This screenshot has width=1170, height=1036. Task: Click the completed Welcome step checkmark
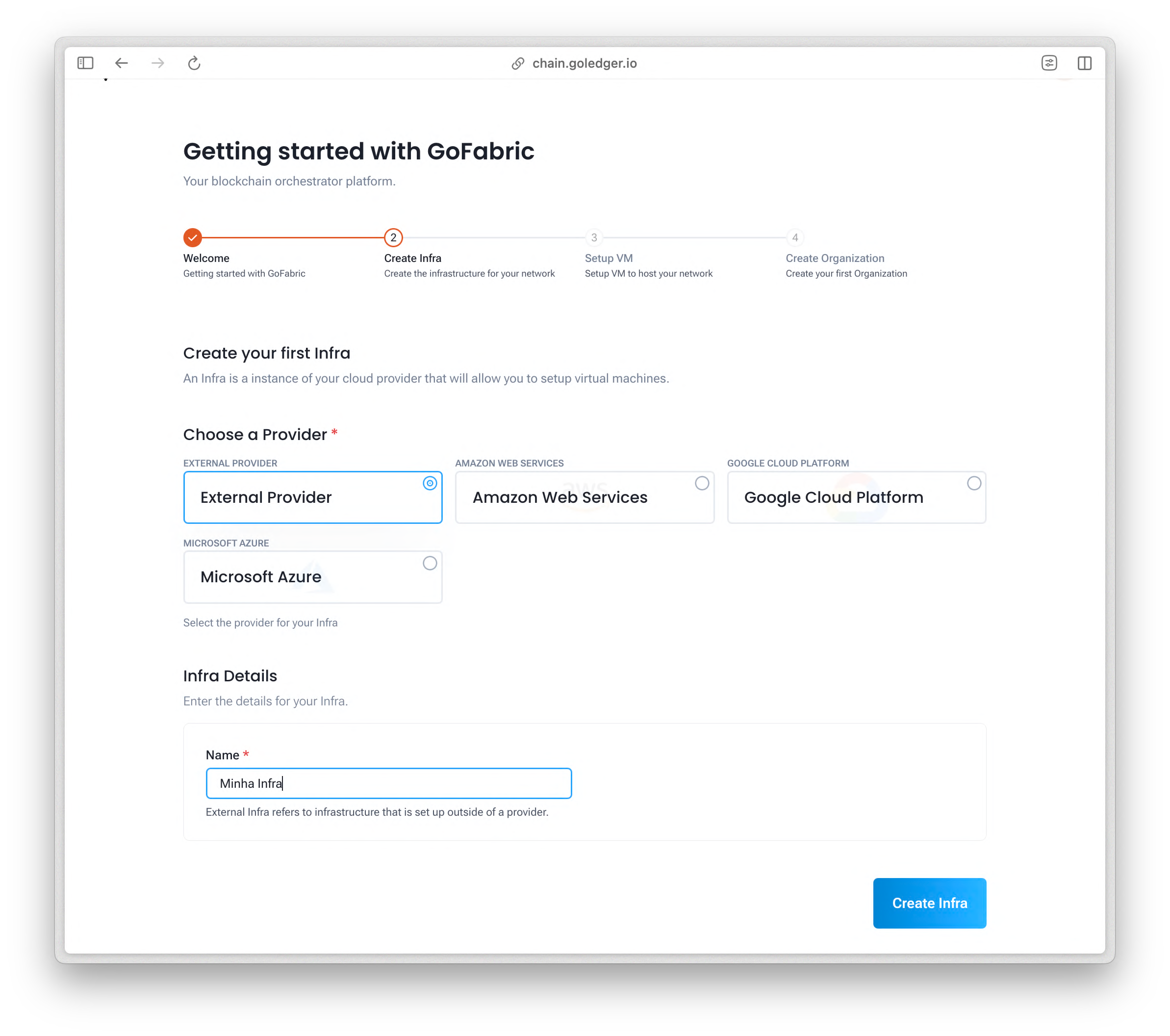[x=192, y=237]
